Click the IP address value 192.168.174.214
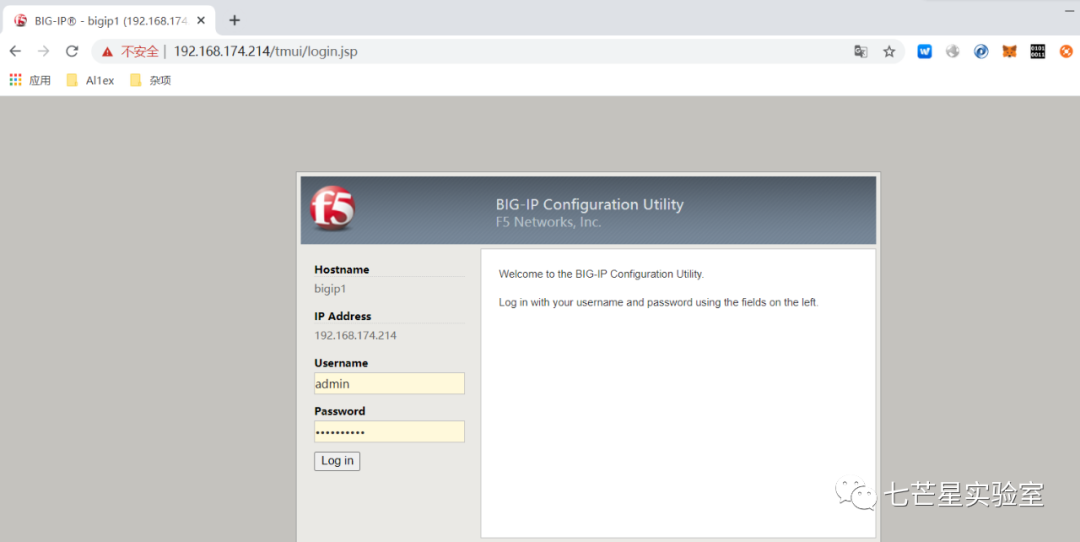This screenshot has height=542, width=1080. 355,336
